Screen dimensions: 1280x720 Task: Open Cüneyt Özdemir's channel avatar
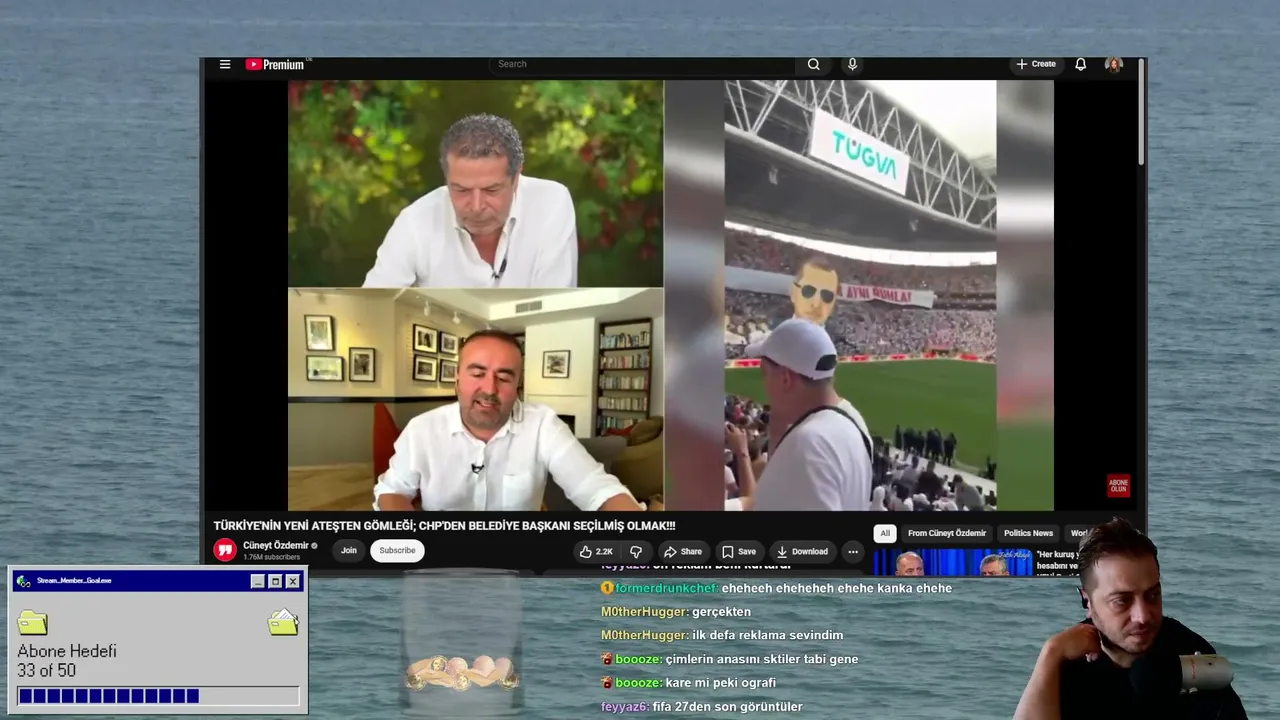point(225,550)
